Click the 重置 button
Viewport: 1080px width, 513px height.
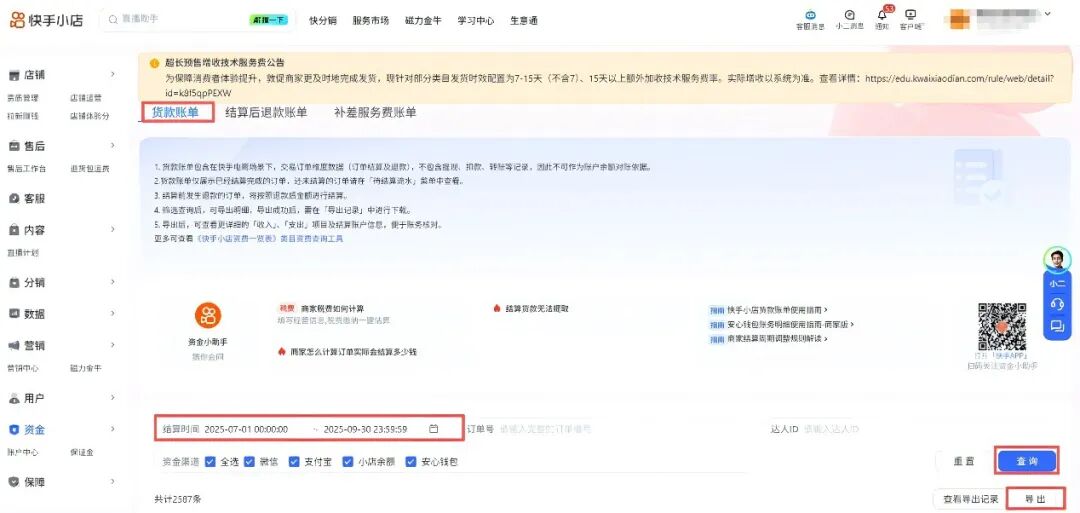[964, 461]
